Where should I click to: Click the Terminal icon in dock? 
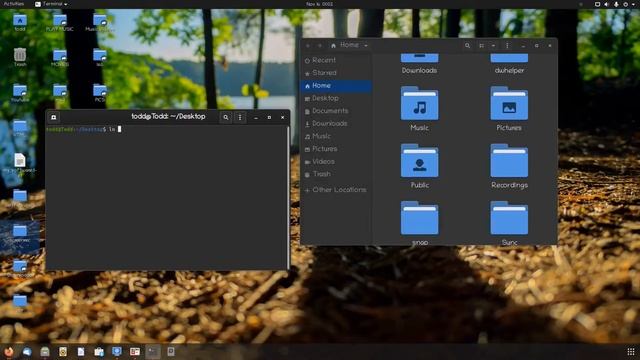pyautogui.click(x=153, y=351)
